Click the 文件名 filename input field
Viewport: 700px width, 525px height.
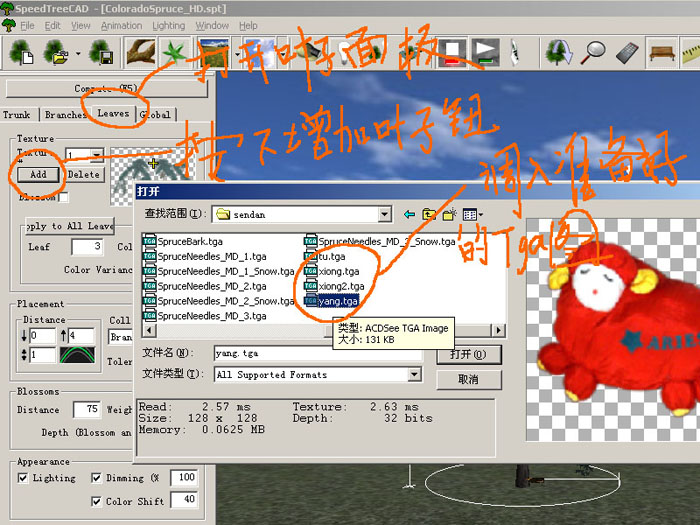pos(318,354)
